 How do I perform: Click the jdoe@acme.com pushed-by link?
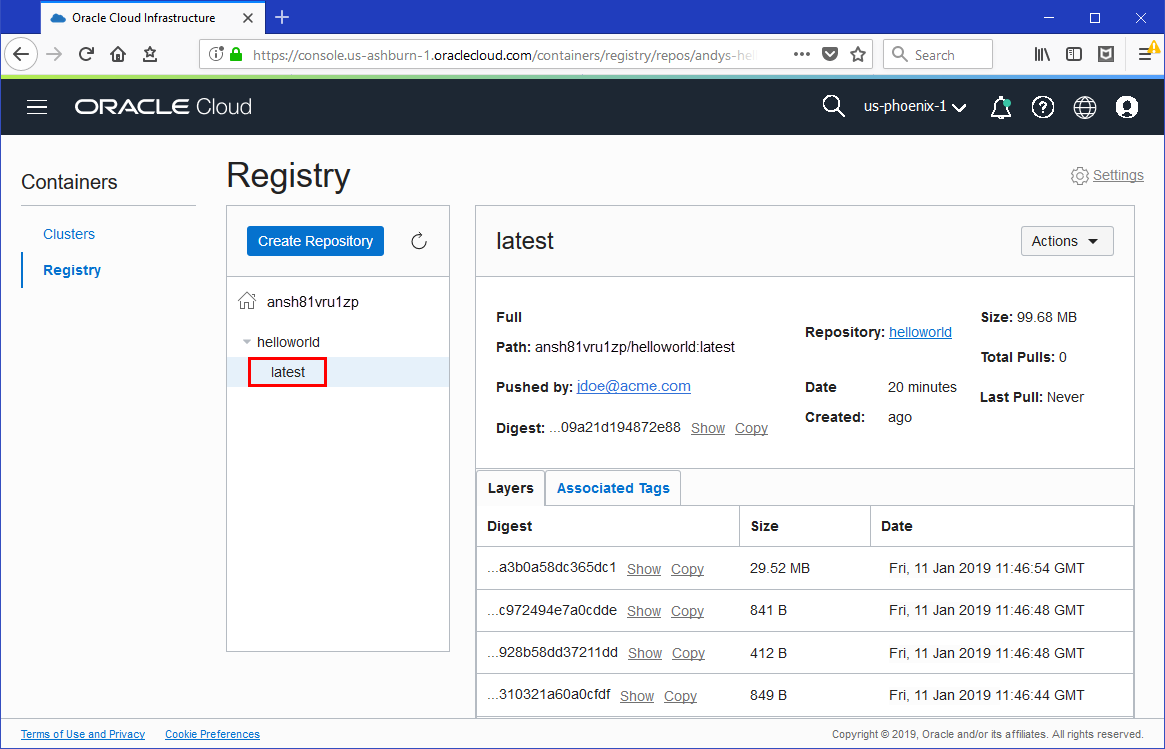click(x=633, y=386)
